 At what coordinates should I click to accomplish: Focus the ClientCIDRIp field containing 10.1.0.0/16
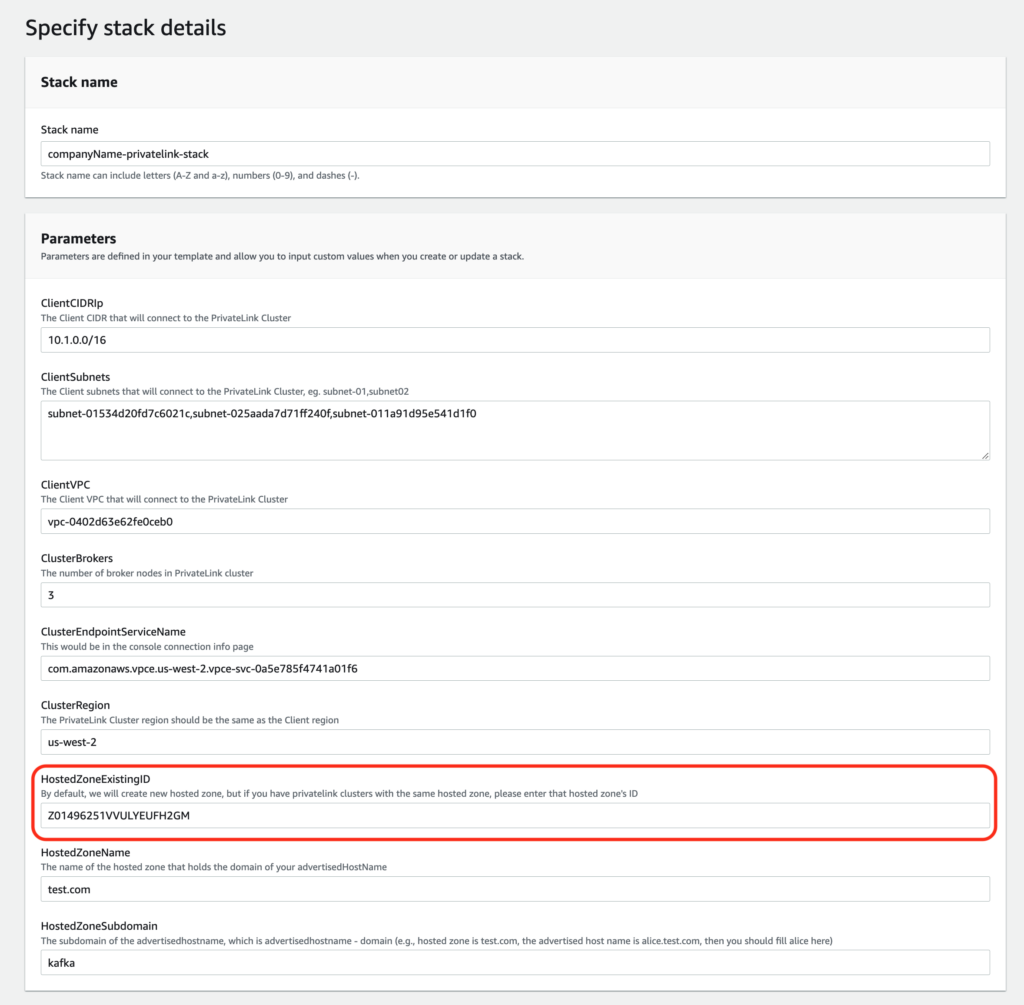[x=515, y=340]
